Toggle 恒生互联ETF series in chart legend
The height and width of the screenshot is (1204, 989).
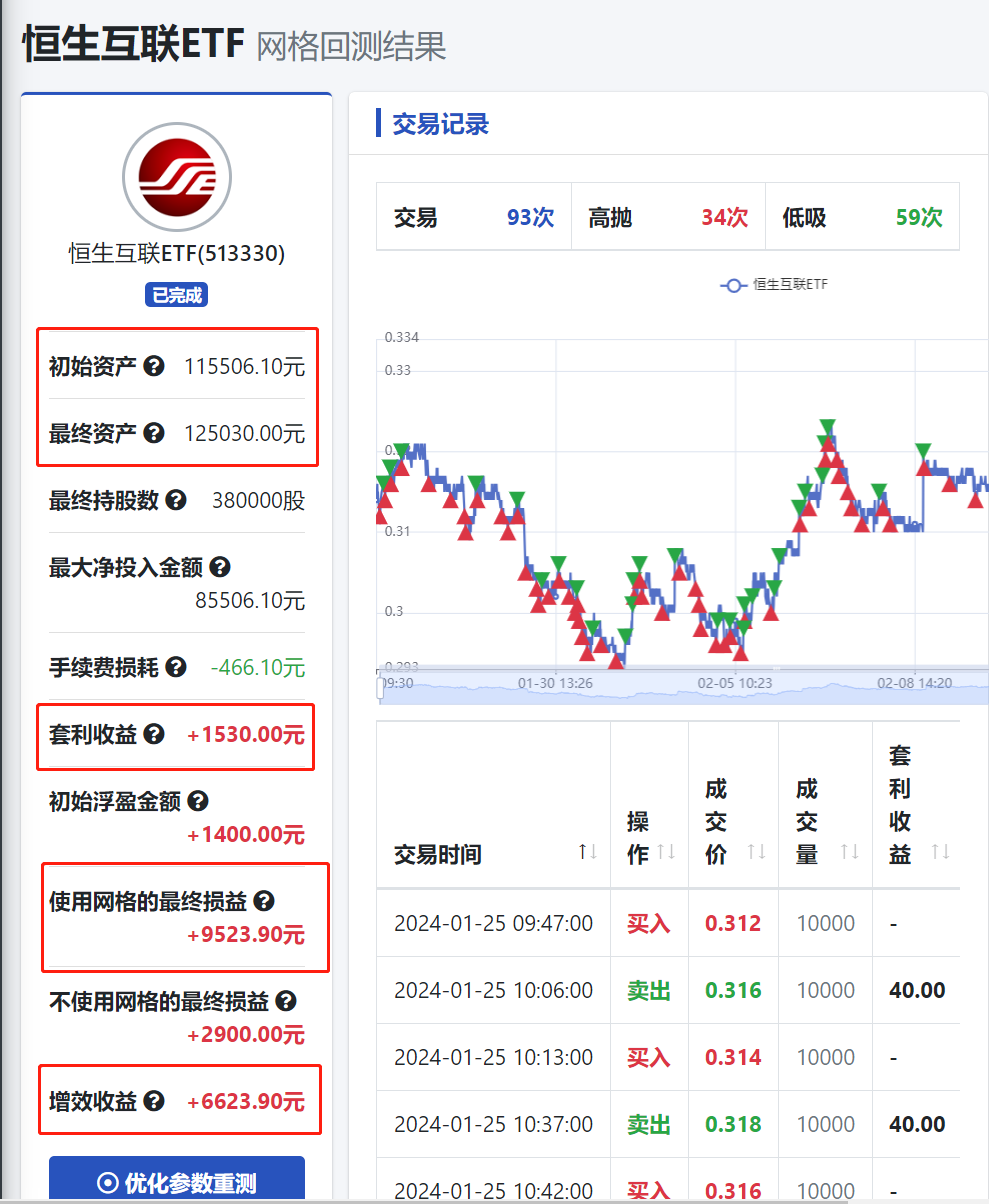coord(775,285)
